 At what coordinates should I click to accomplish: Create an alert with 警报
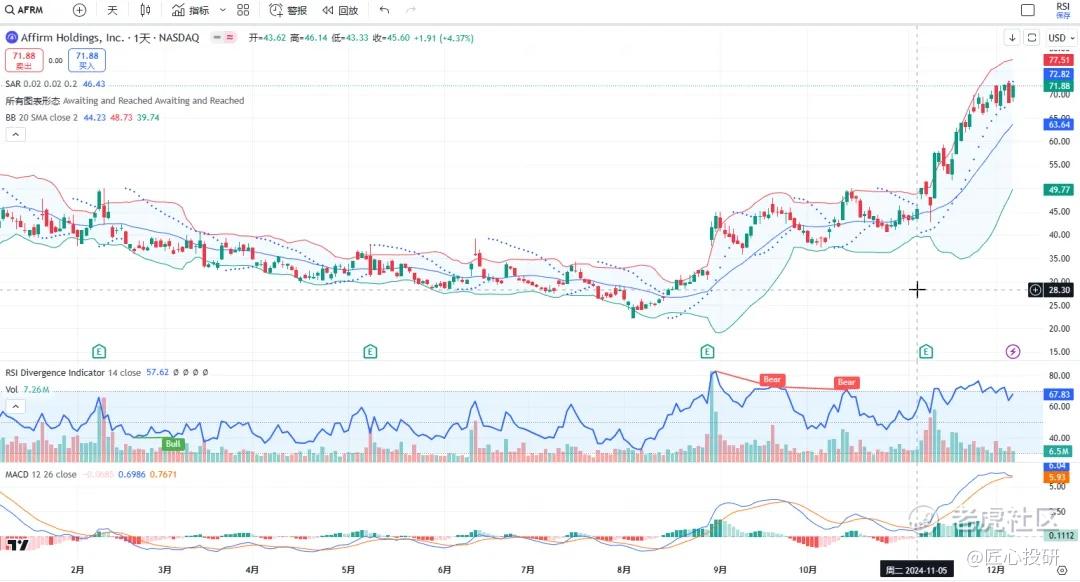pos(289,10)
